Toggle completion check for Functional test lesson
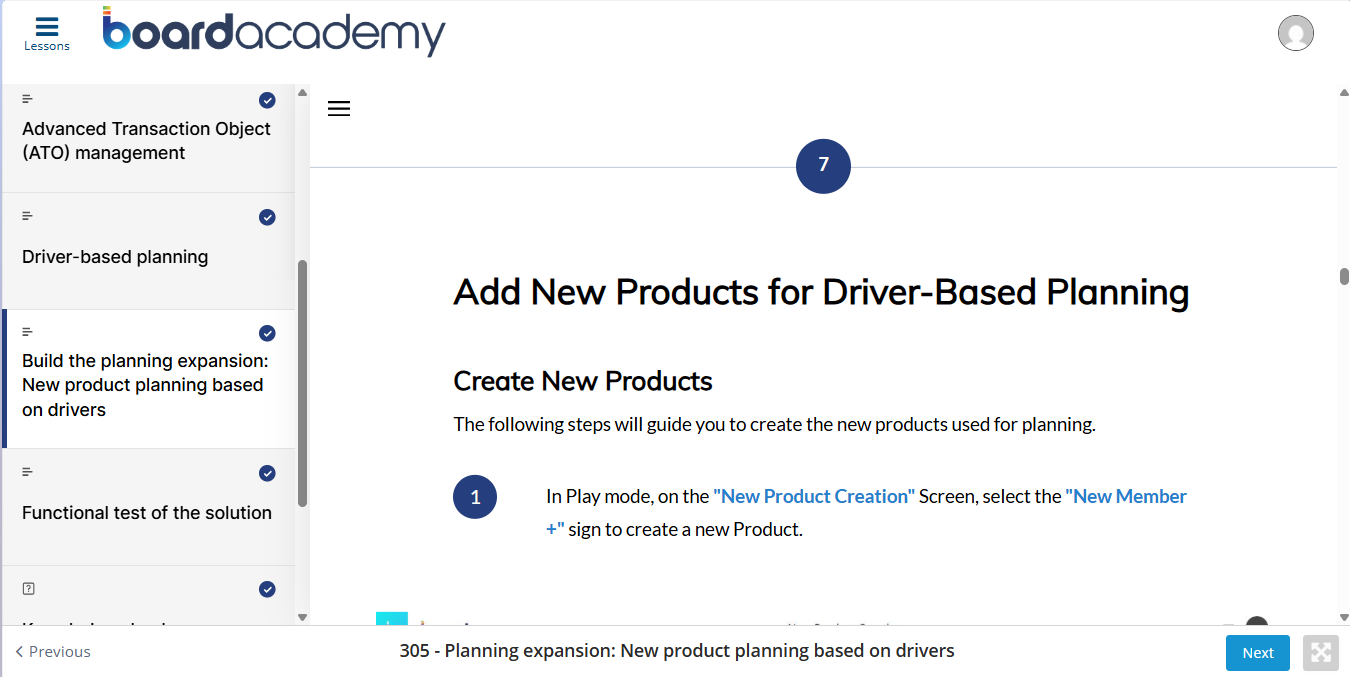Image resolution: width=1350 pixels, height=677 pixels. point(267,473)
